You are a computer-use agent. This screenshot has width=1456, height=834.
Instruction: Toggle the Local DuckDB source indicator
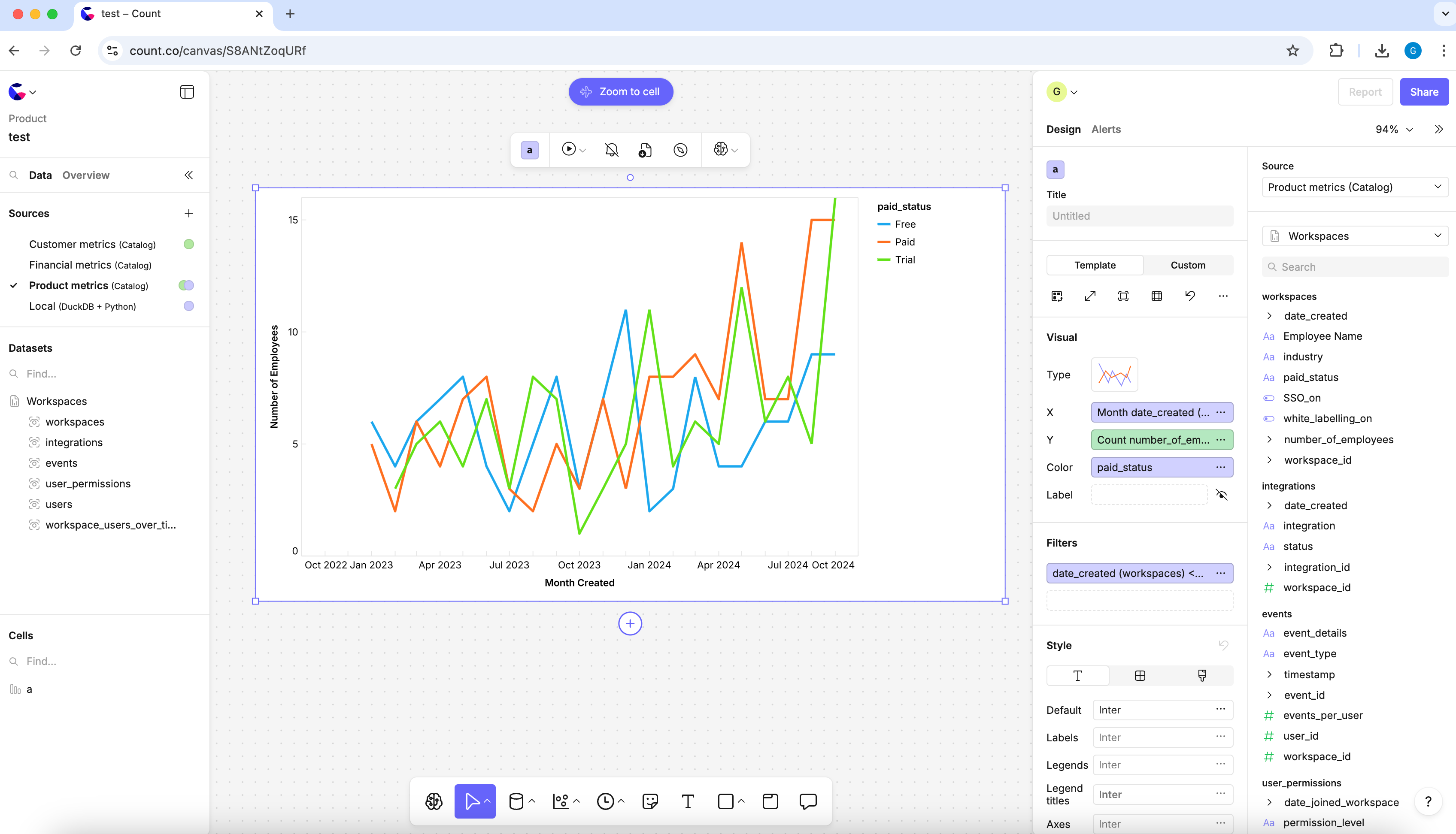point(188,306)
